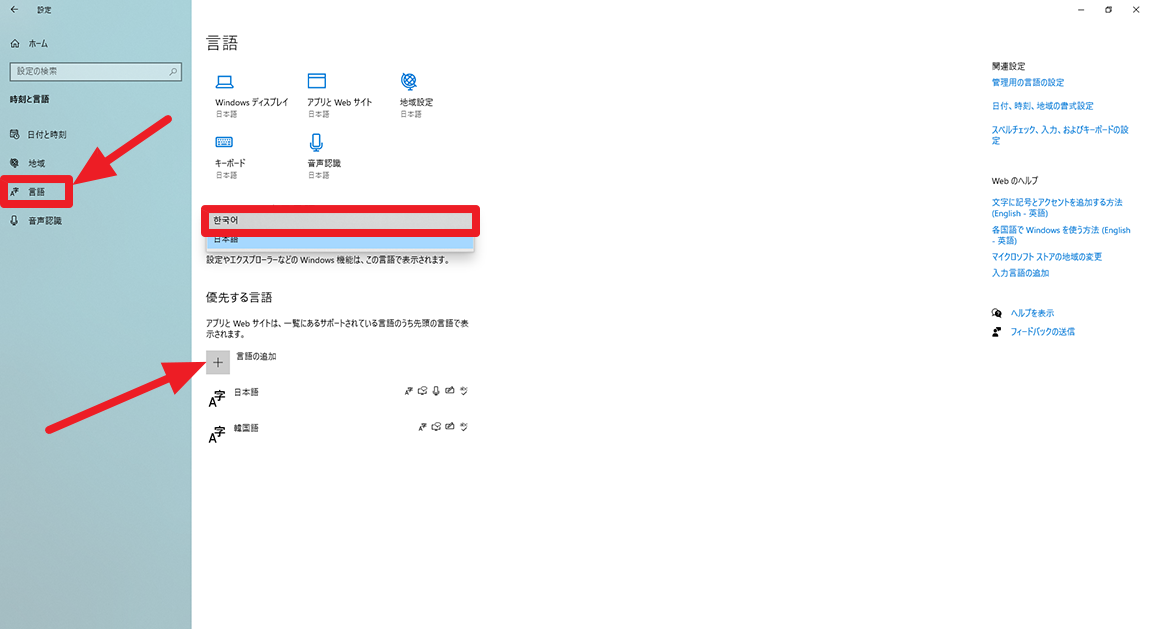Select 日本語 in preferred languages list
Image resolution: width=1150 pixels, height=629 pixels.
click(246, 392)
